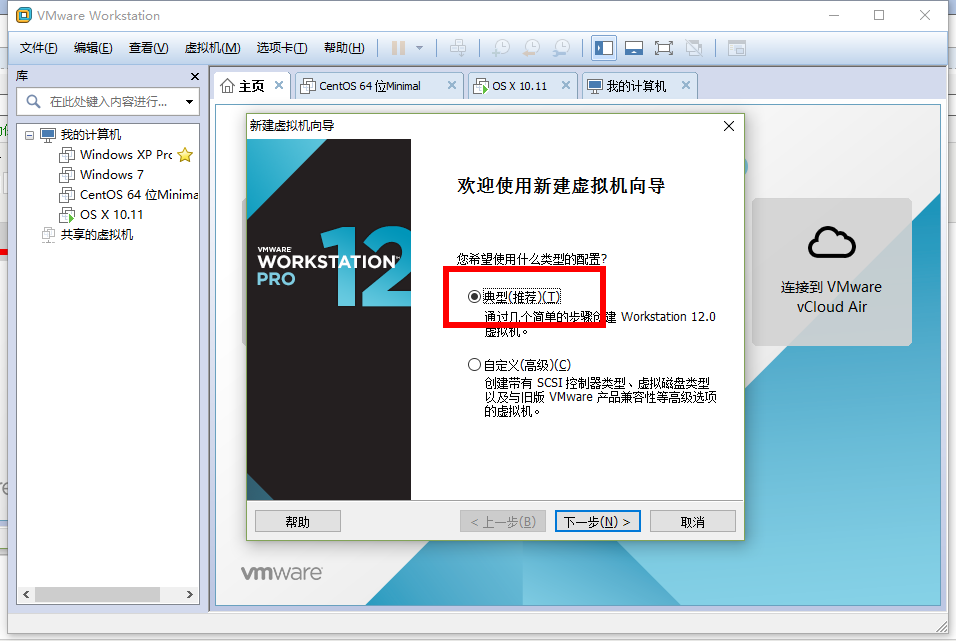Screen dimensions: 956x641
Task: Click the VMware Workstation title bar app icon
Action: coord(24,15)
